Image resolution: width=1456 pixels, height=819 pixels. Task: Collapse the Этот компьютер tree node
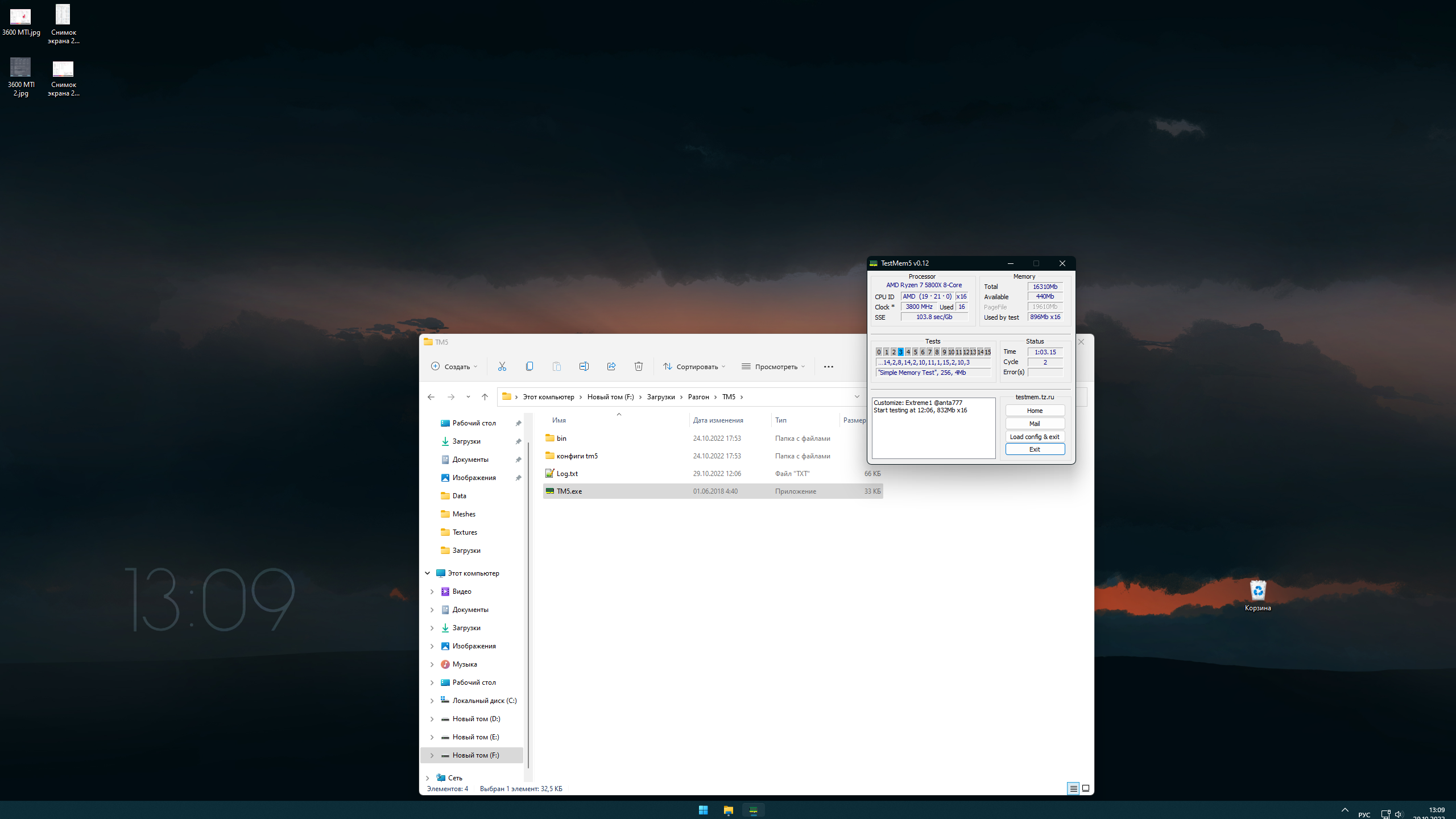[428, 573]
